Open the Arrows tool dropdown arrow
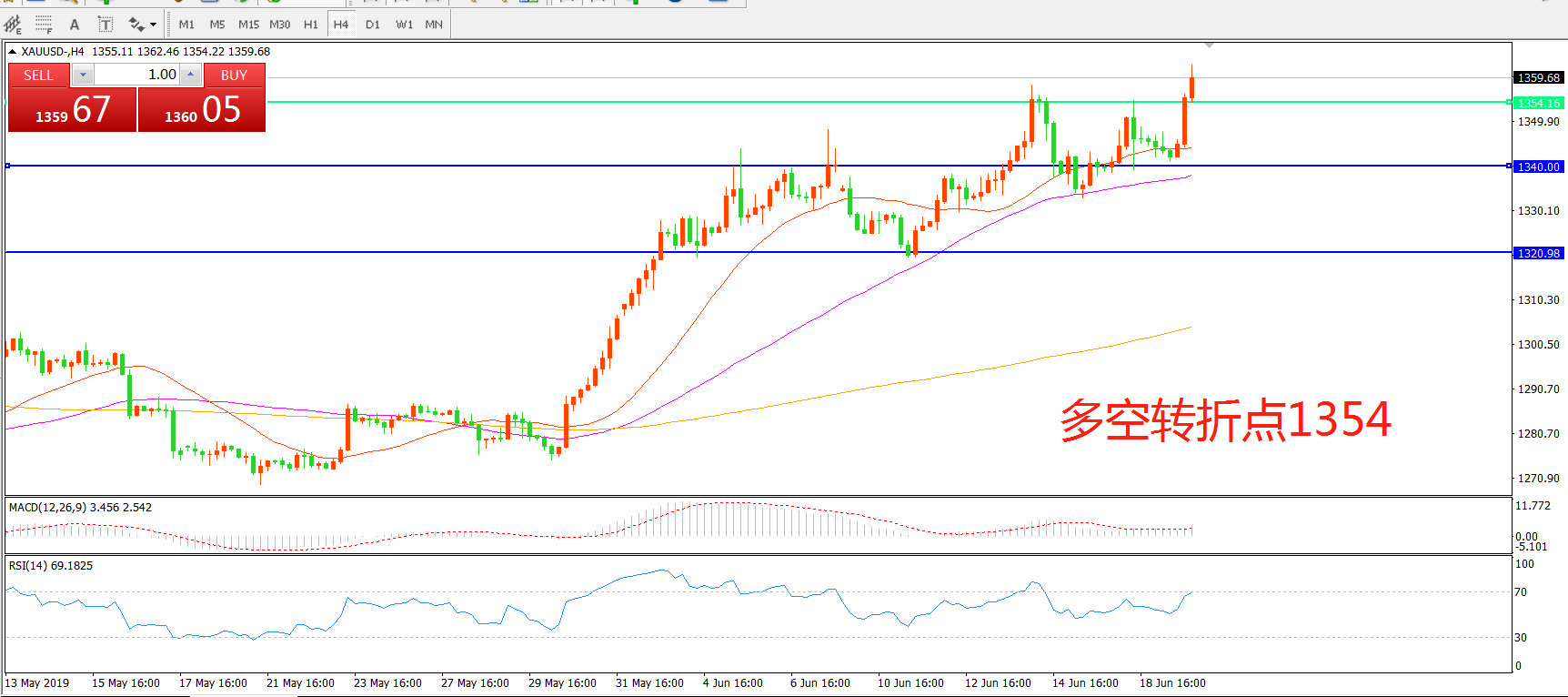The width and height of the screenshot is (1568, 697). (153, 25)
